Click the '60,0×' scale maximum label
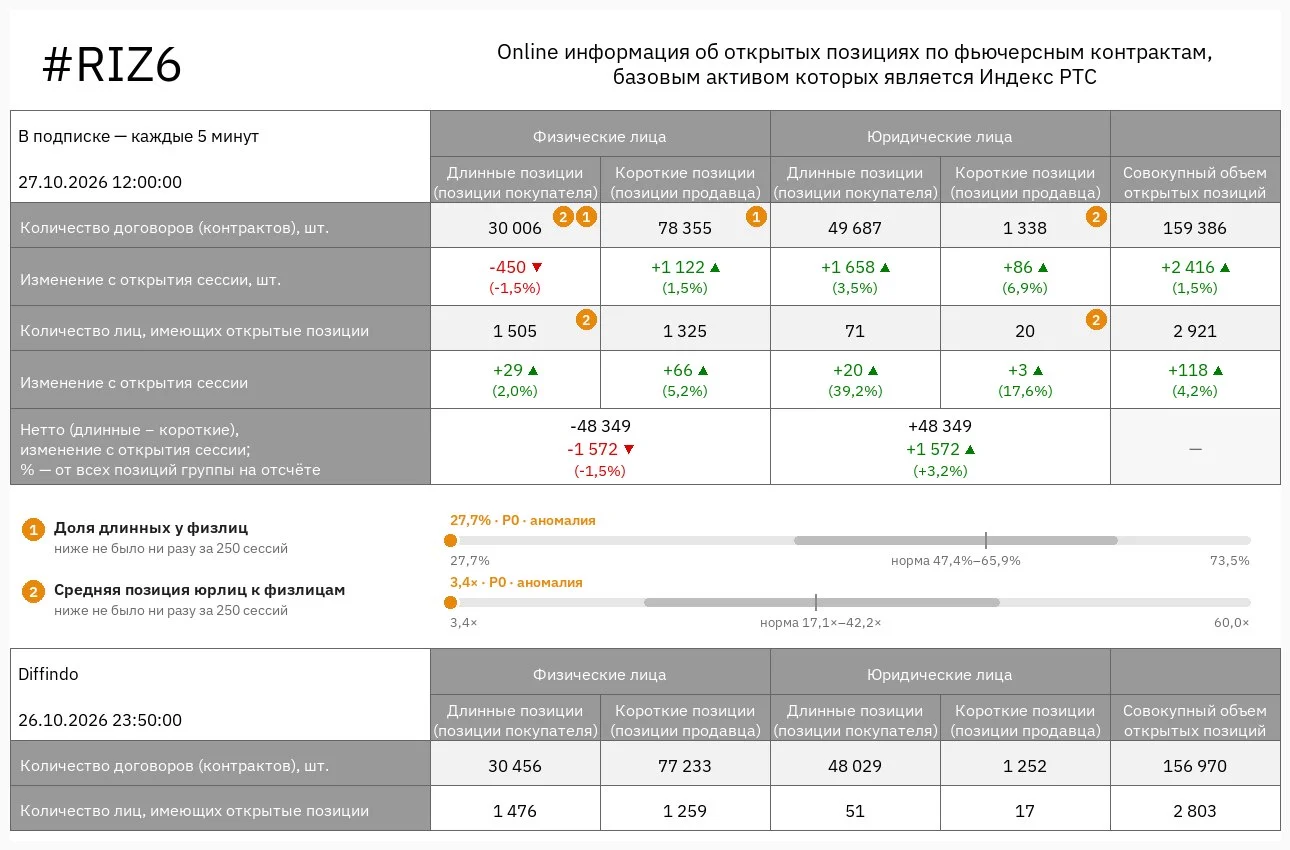Viewport: 1290px width, 850px height. pyautogui.click(x=1232, y=623)
